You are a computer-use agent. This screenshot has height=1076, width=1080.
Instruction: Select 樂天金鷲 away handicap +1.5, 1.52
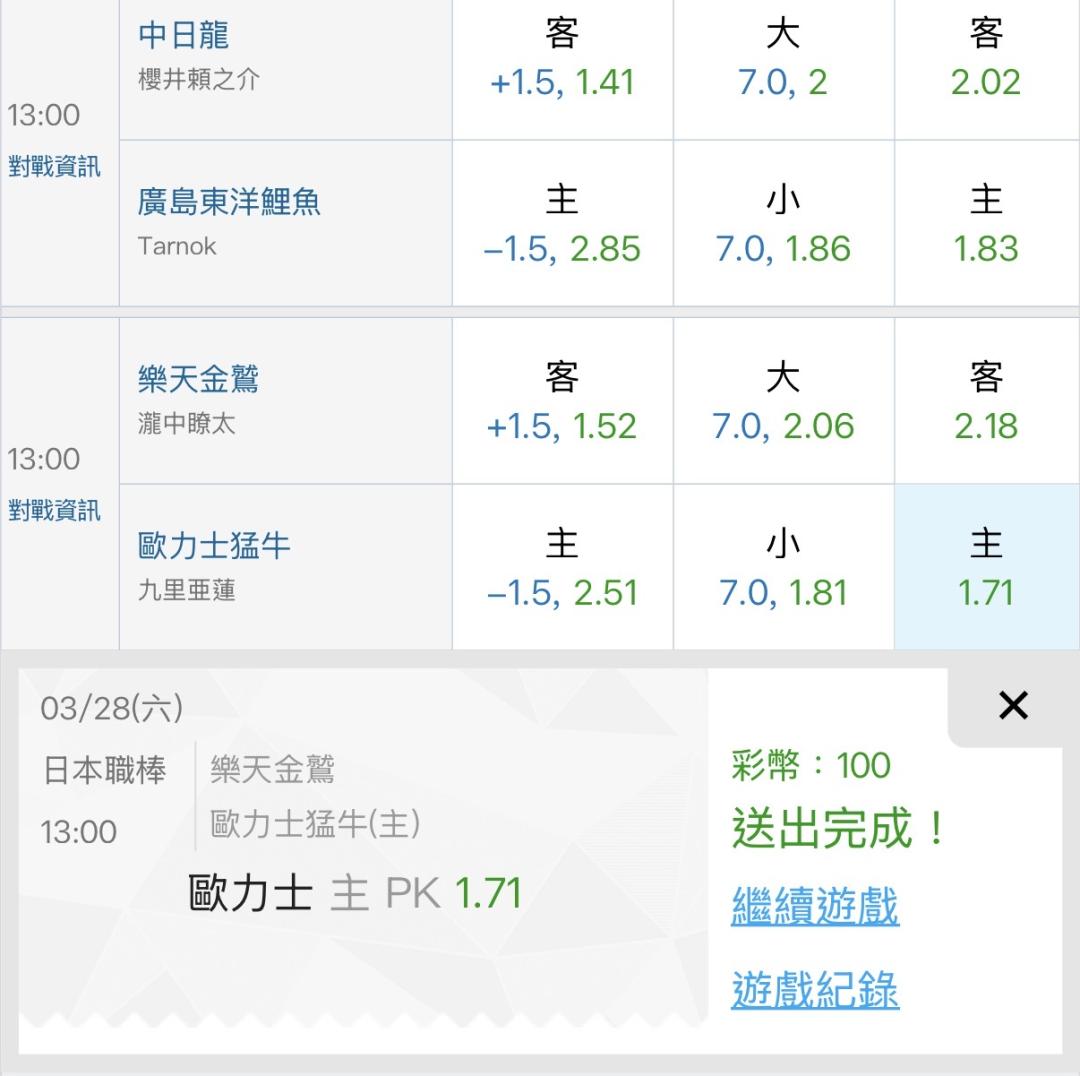coord(562,402)
